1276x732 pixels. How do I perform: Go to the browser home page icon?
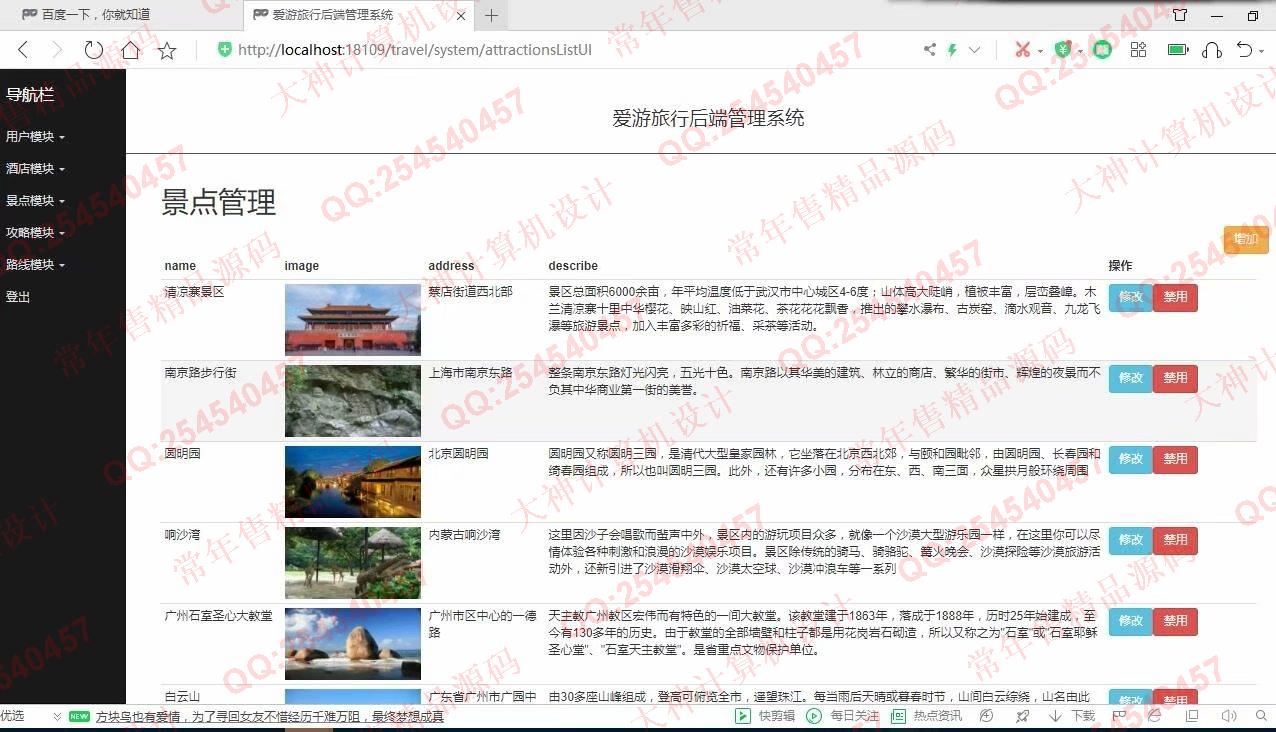click(x=130, y=50)
